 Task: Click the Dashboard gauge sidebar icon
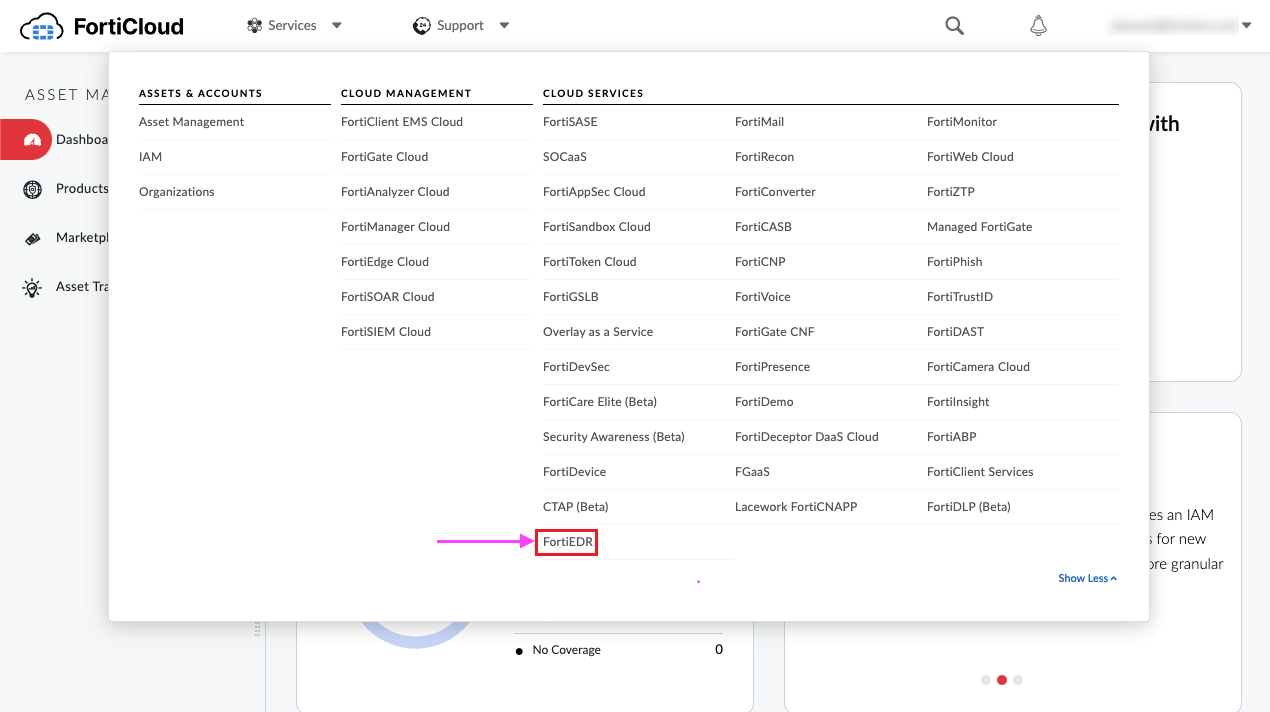[x=33, y=140]
